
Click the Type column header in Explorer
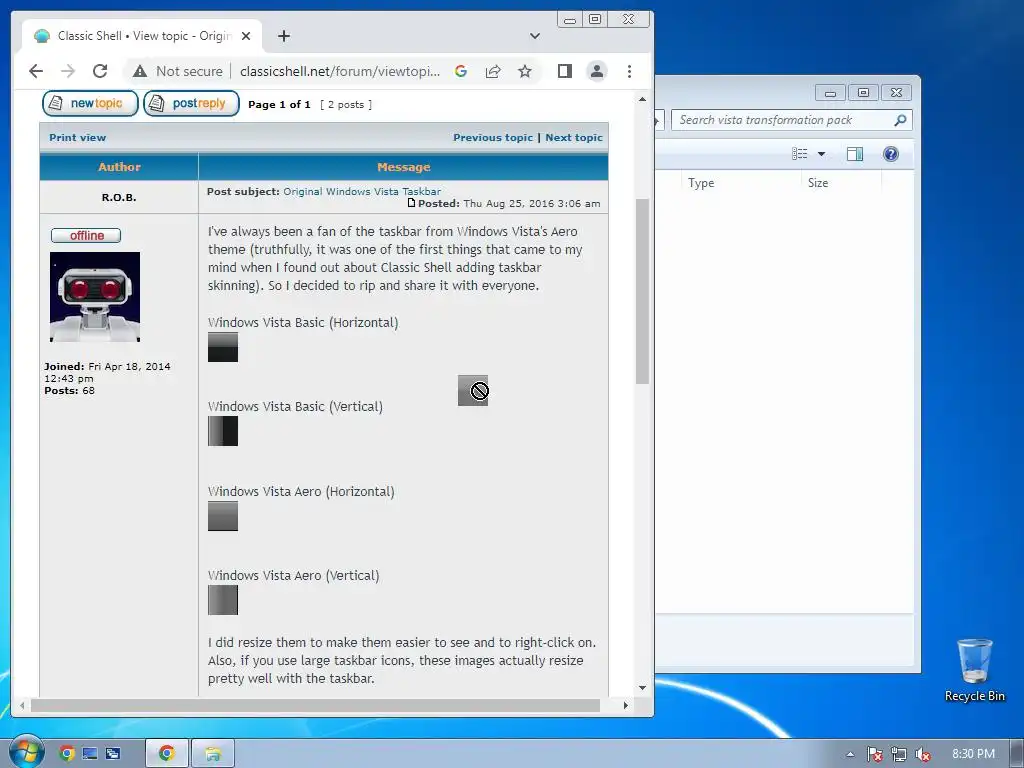pos(741,183)
